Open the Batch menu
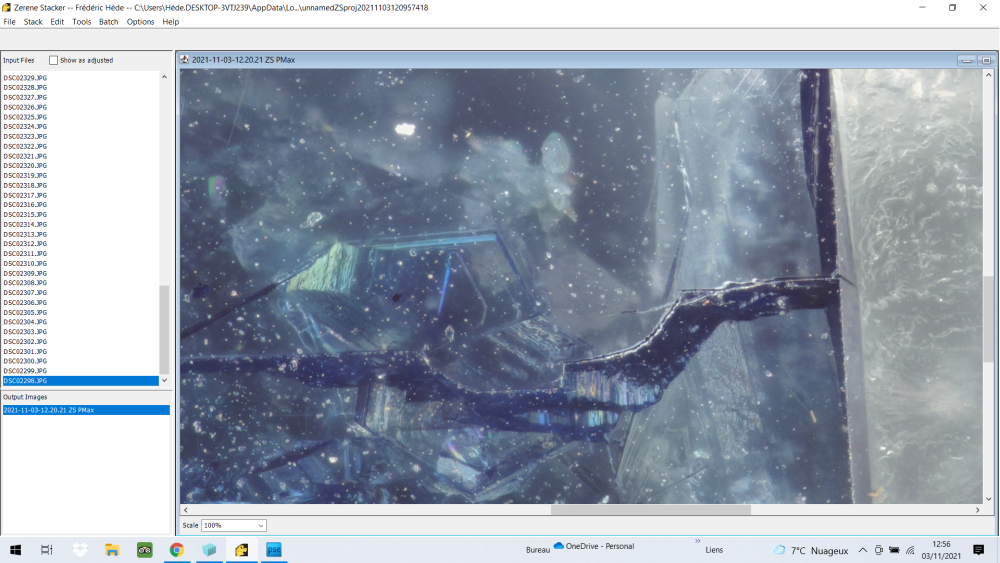The width and height of the screenshot is (1000, 563). [109, 21]
